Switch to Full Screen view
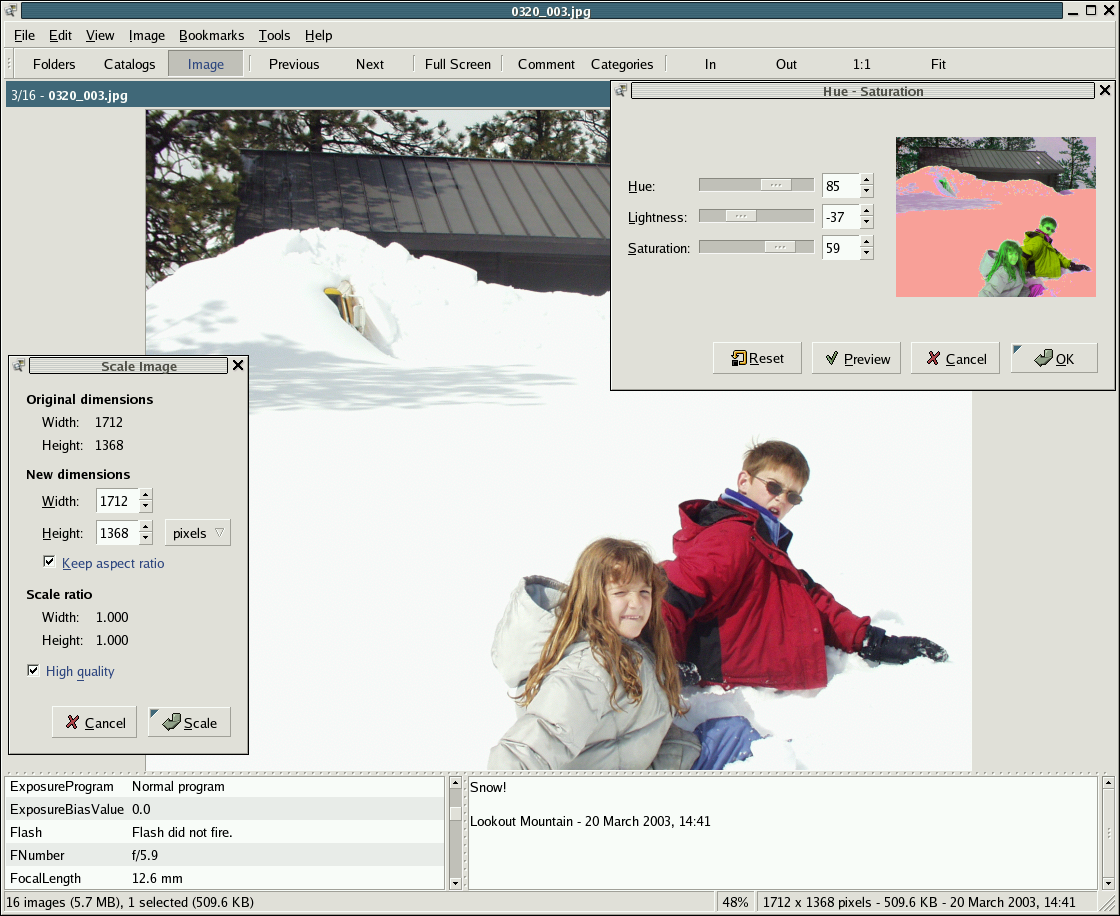1120x916 pixels. 457,64
